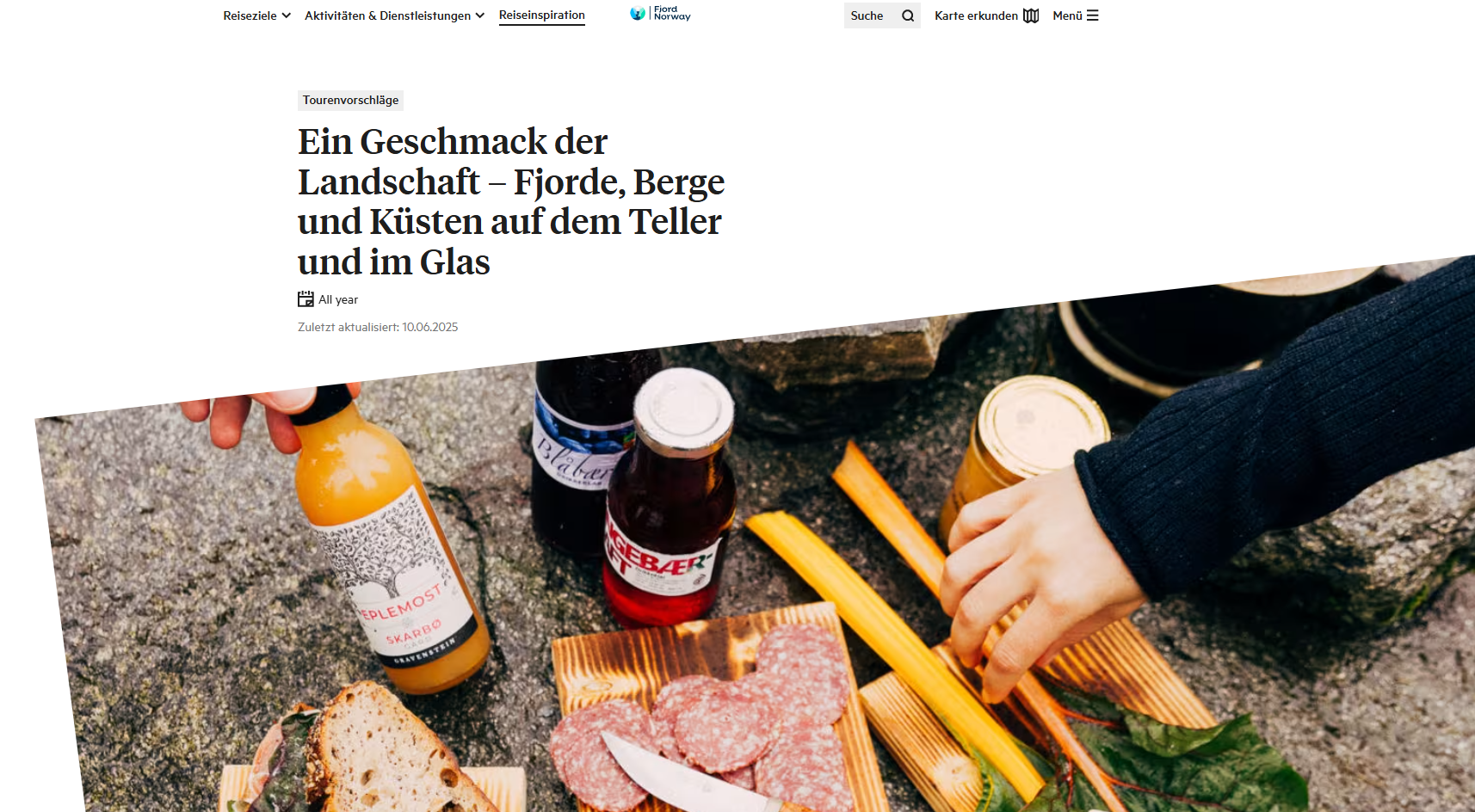Click the search magnifier icon
1475x812 pixels.
click(x=908, y=15)
